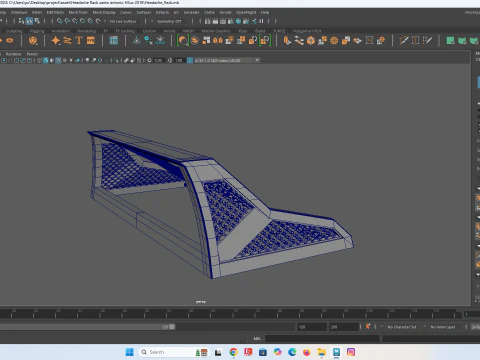Click the orange circular wheel shelf icon

pos(334,41)
